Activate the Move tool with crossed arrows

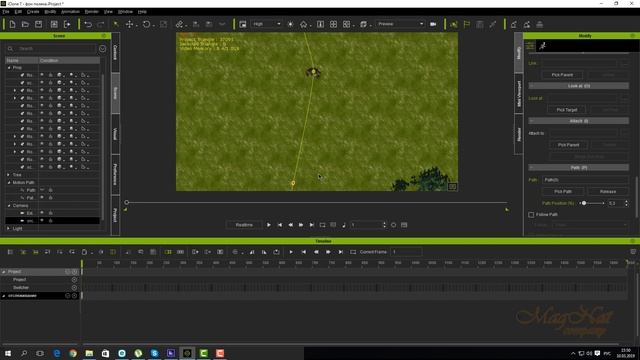tap(129, 24)
